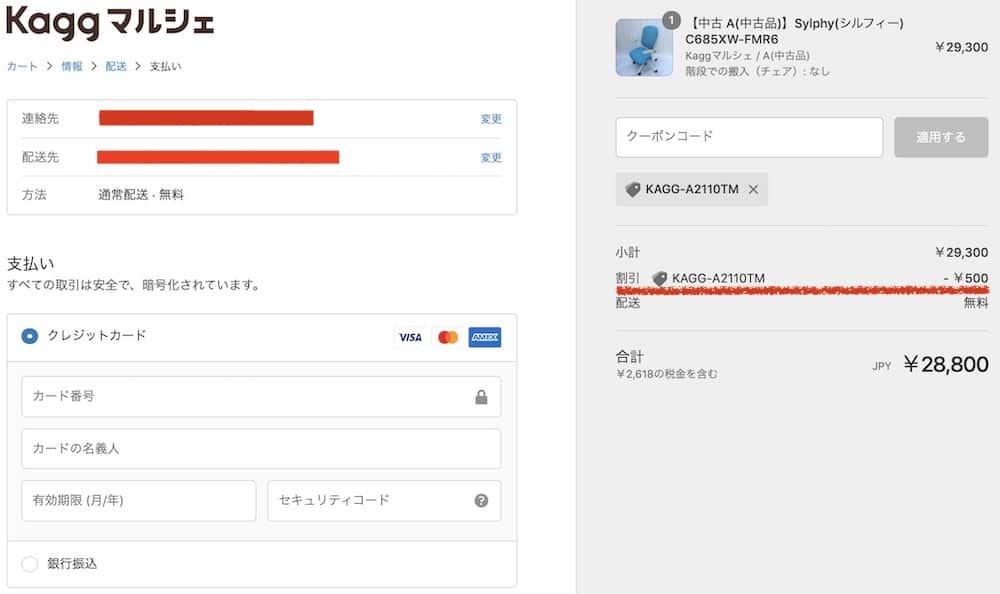This screenshot has height=594, width=1000.
Task: Remove the KAGG-A2110TM coupon tag
Action: tap(753, 189)
